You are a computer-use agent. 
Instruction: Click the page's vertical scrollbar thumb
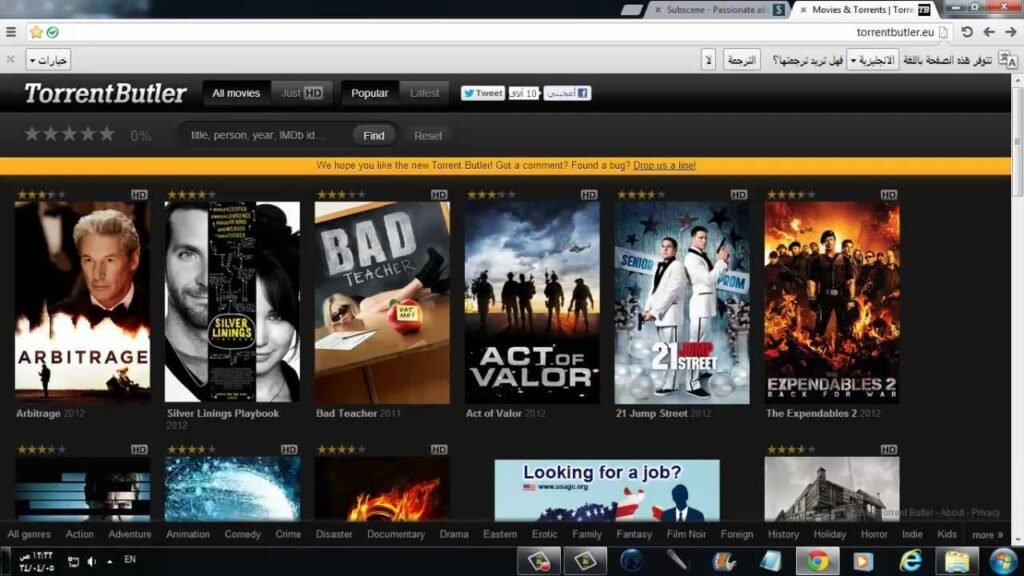coord(1017,140)
